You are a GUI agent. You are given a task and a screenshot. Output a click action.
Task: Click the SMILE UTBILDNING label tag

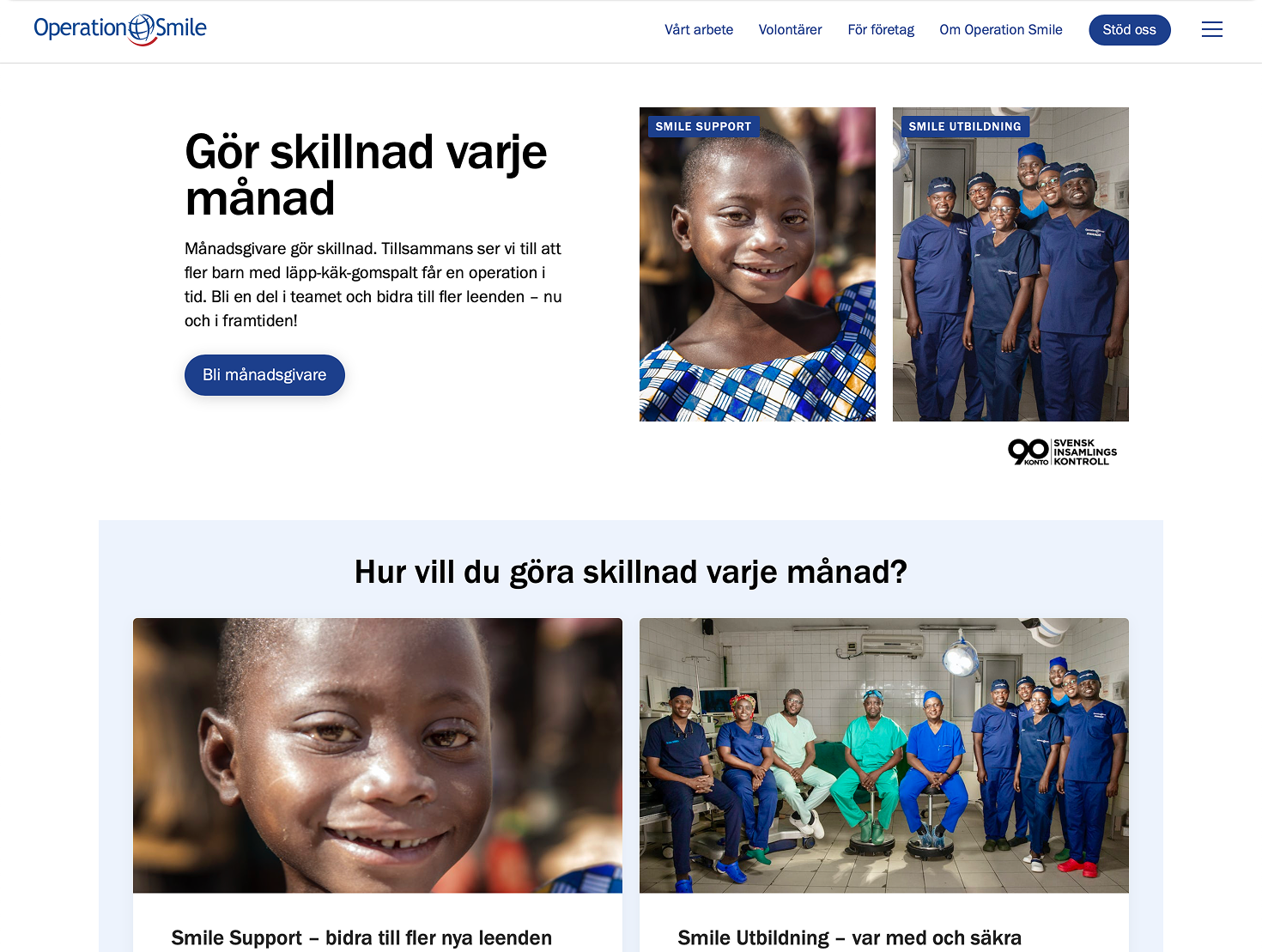965,126
